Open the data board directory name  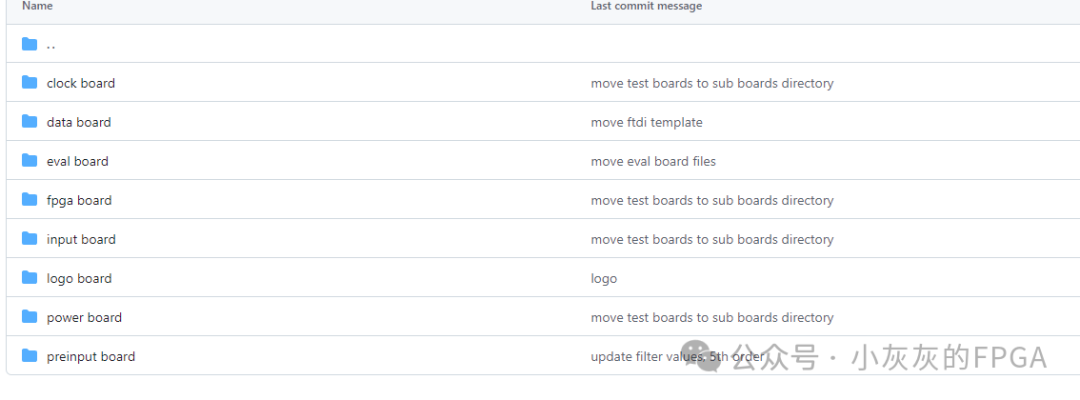78,122
